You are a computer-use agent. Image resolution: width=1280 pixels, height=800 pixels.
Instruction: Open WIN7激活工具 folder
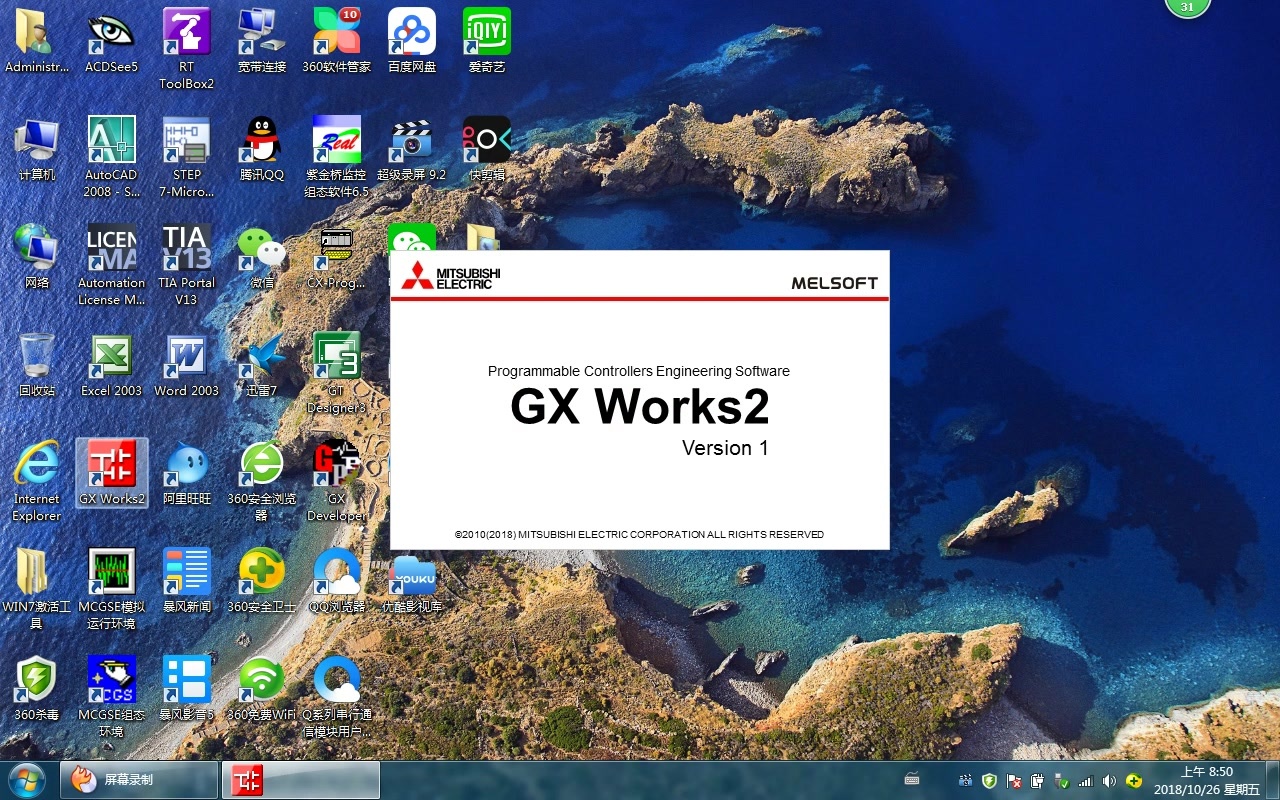37,588
